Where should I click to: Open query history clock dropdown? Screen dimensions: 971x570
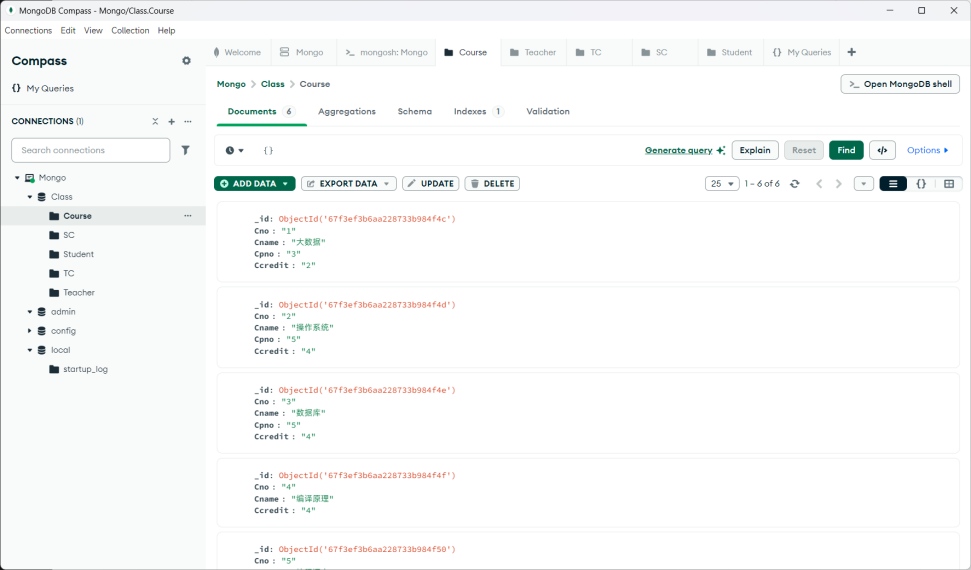[235, 151]
